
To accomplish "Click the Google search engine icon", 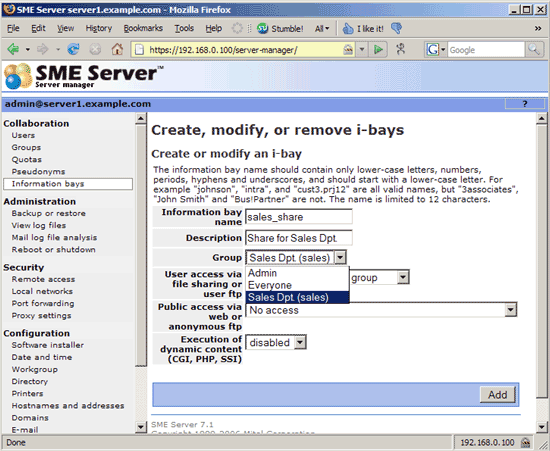I will [x=432, y=50].
